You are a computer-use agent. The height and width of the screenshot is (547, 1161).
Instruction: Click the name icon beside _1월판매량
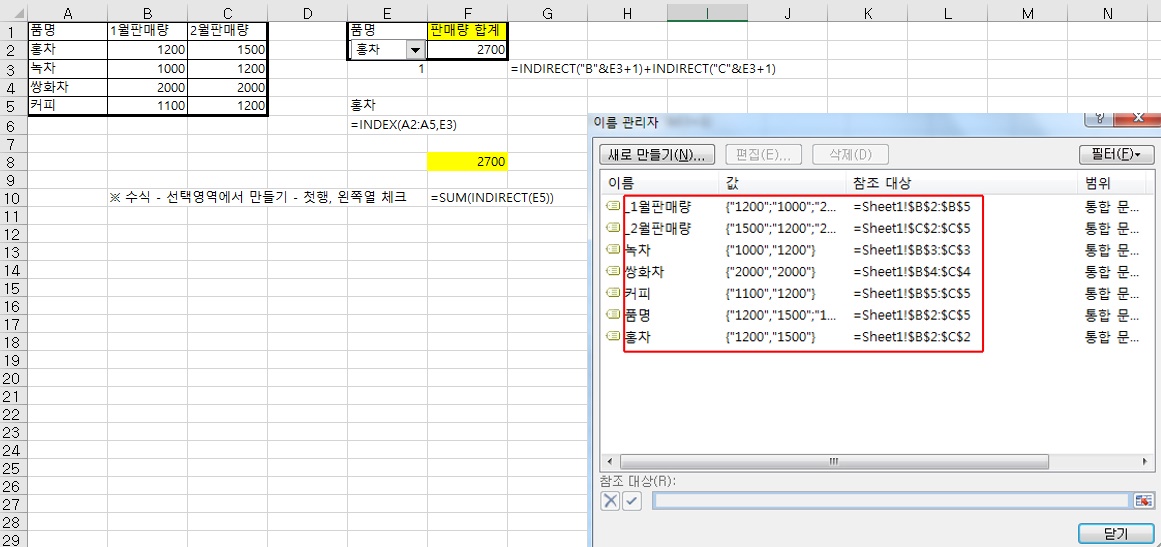pos(613,207)
